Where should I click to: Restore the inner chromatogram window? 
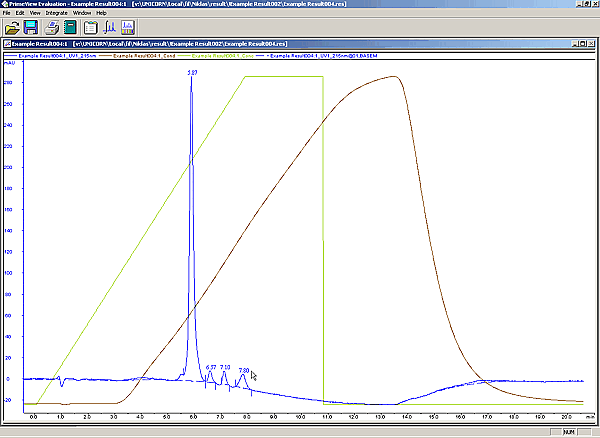tap(583, 44)
